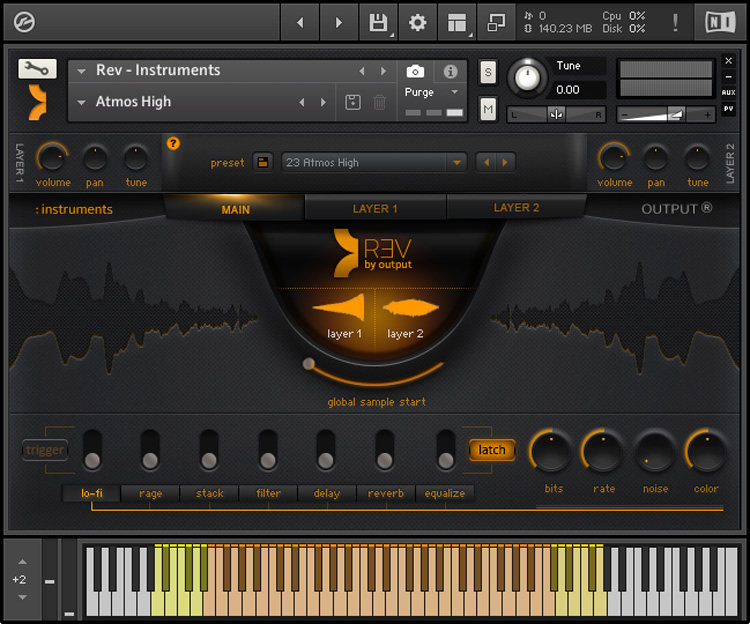Select the stack effect tab
Image resolution: width=750 pixels, height=624 pixels.
click(x=209, y=493)
